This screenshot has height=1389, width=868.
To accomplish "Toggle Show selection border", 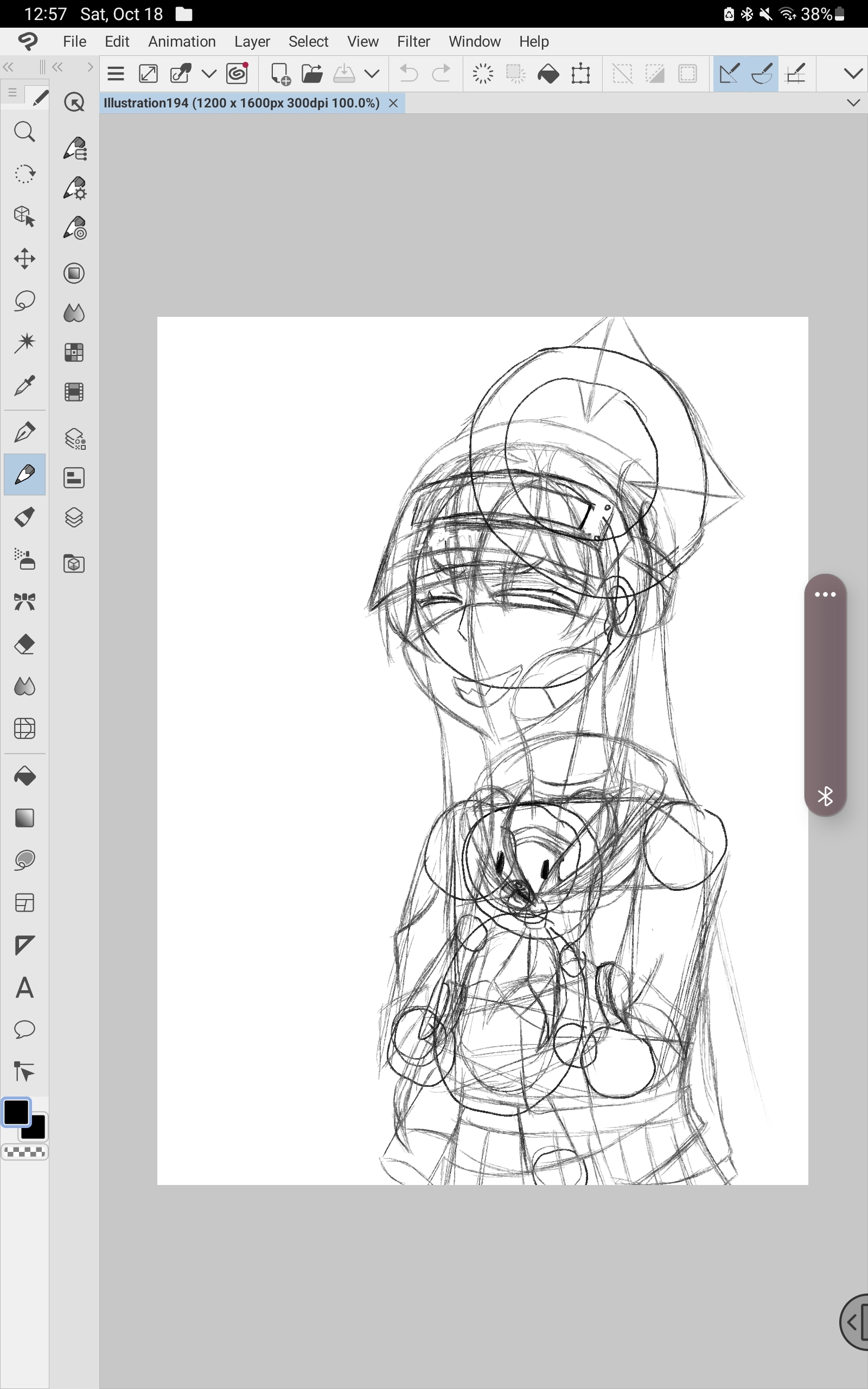I will coord(687,73).
